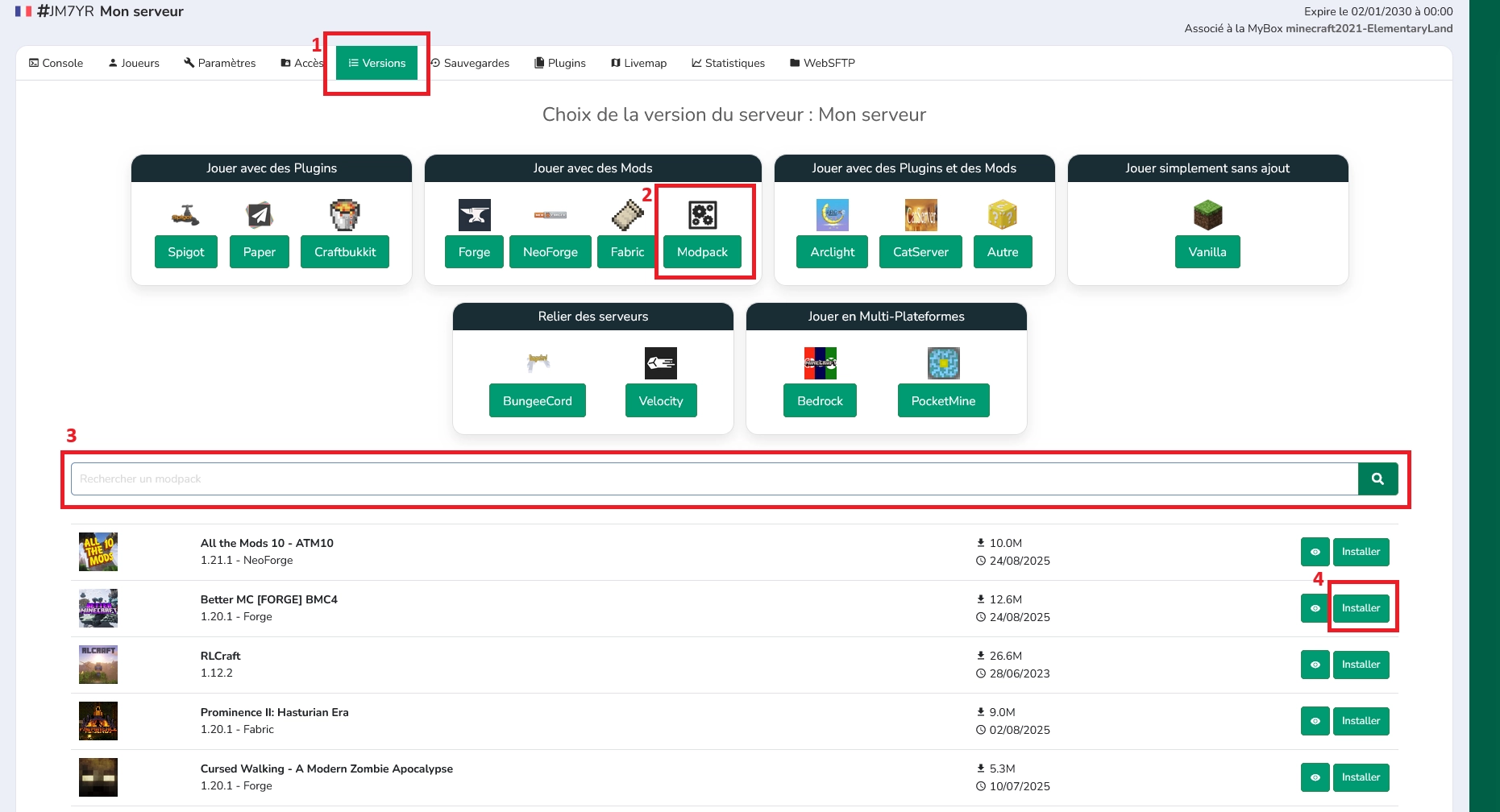
Task: Install Cursed Walking modpack
Action: pyautogui.click(x=1361, y=777)
